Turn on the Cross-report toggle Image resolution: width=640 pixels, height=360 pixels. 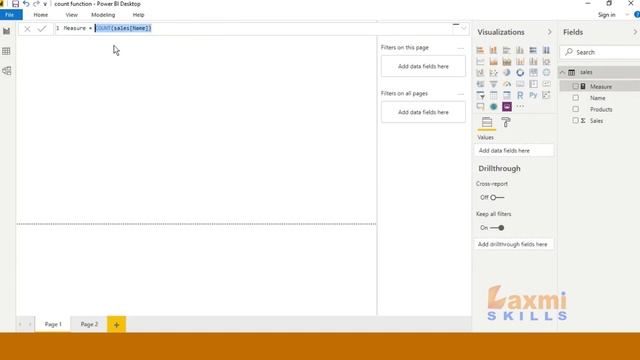click(497, 198)
